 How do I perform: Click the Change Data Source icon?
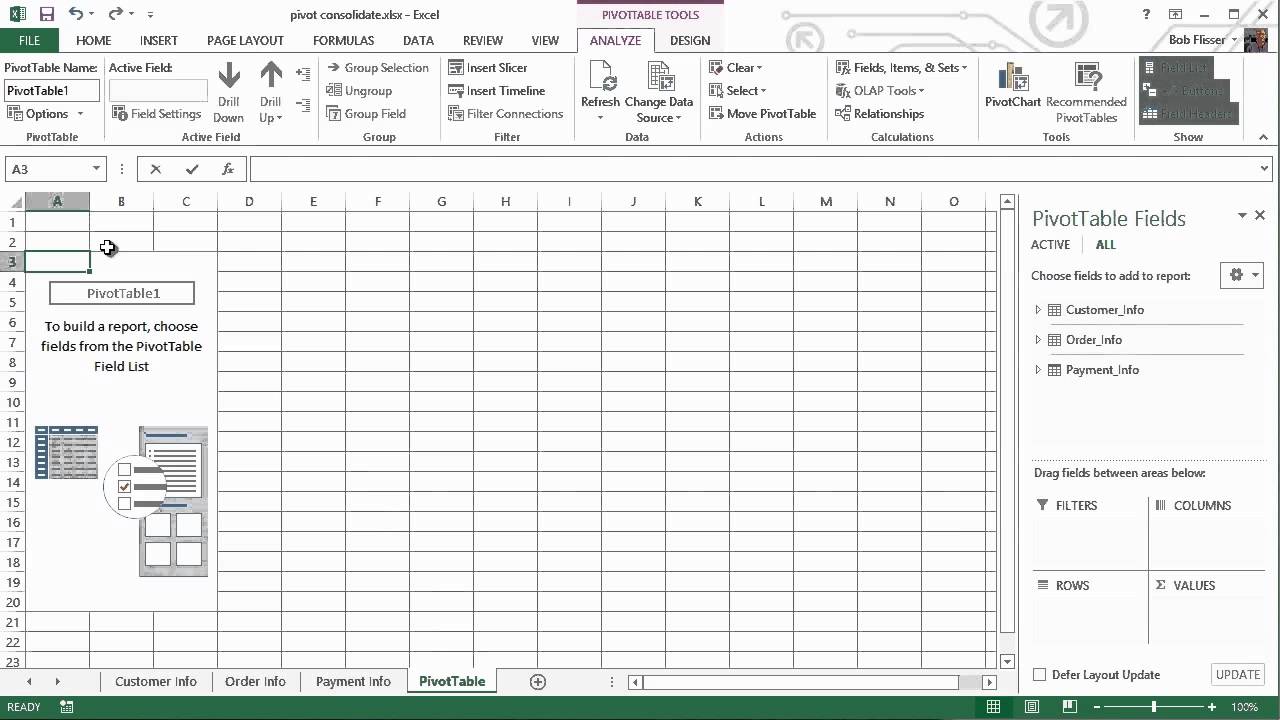coord(659,76)
